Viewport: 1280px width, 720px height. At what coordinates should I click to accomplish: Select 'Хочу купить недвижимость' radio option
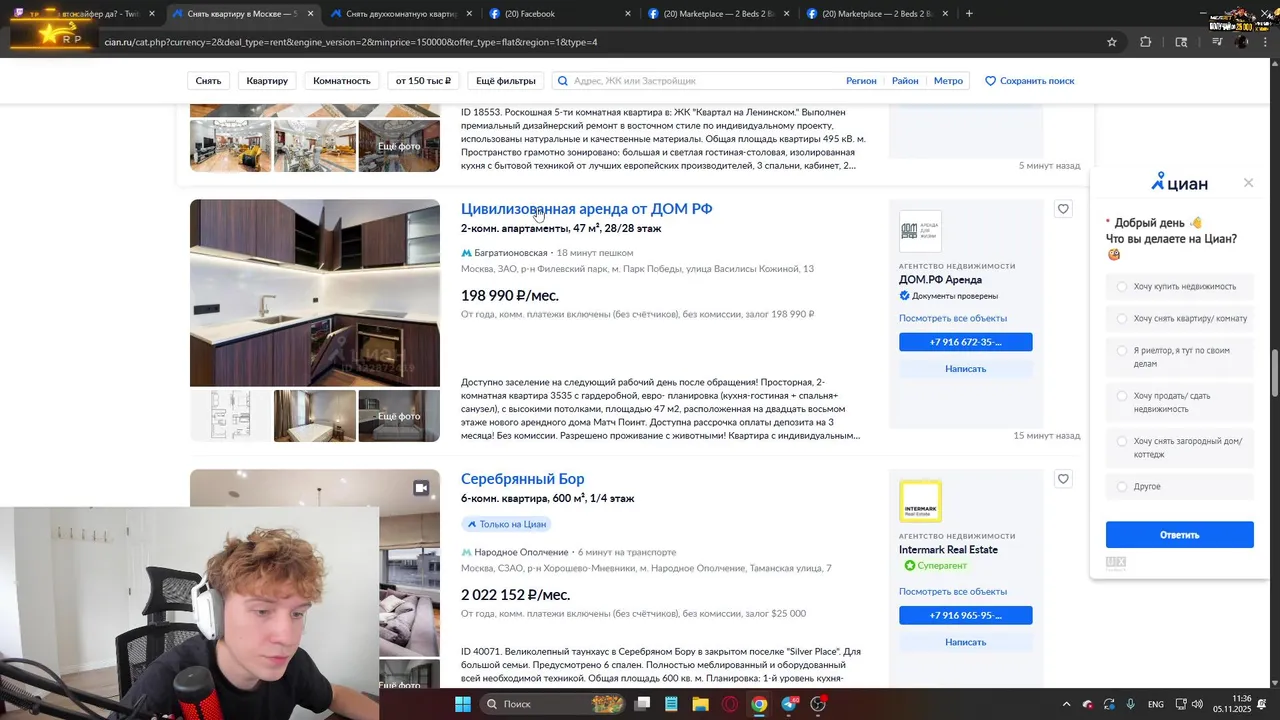point(1180,287)
